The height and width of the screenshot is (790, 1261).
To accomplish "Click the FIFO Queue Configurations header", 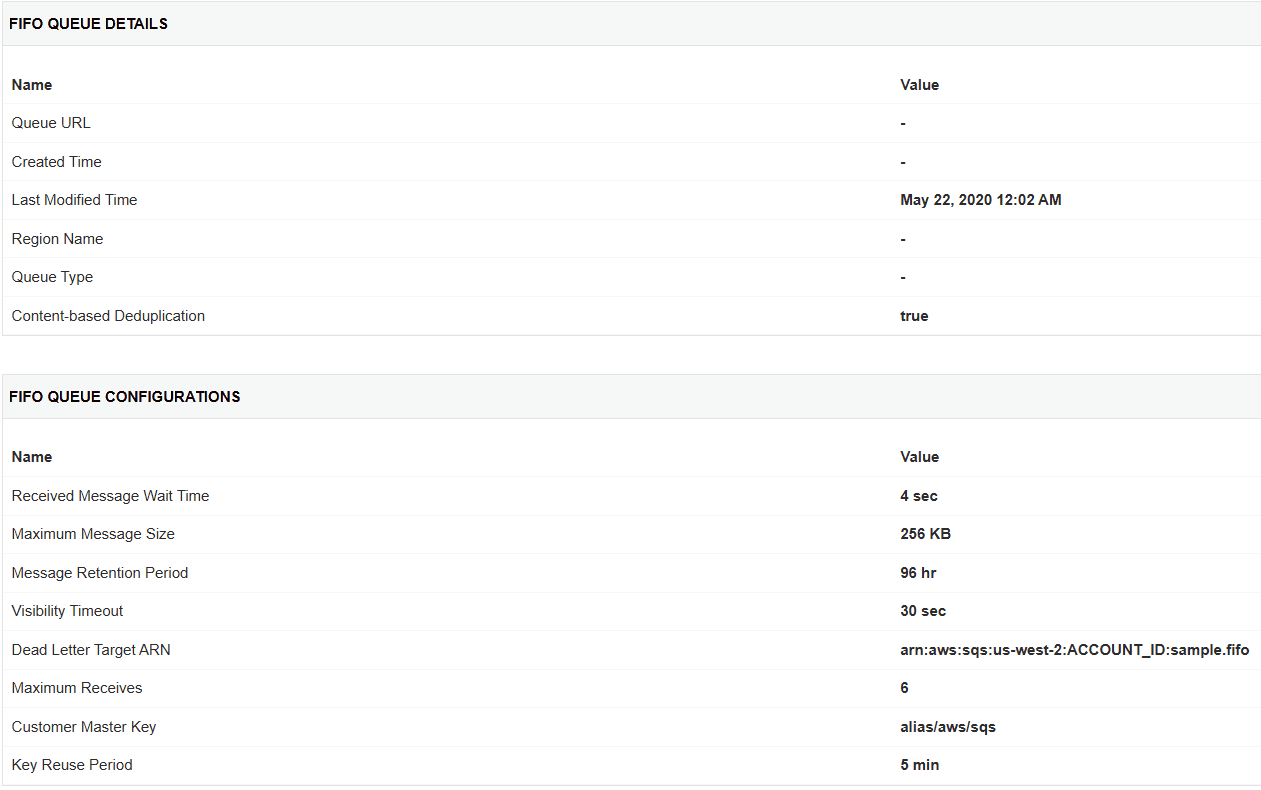I will click(x=125, y=397).
